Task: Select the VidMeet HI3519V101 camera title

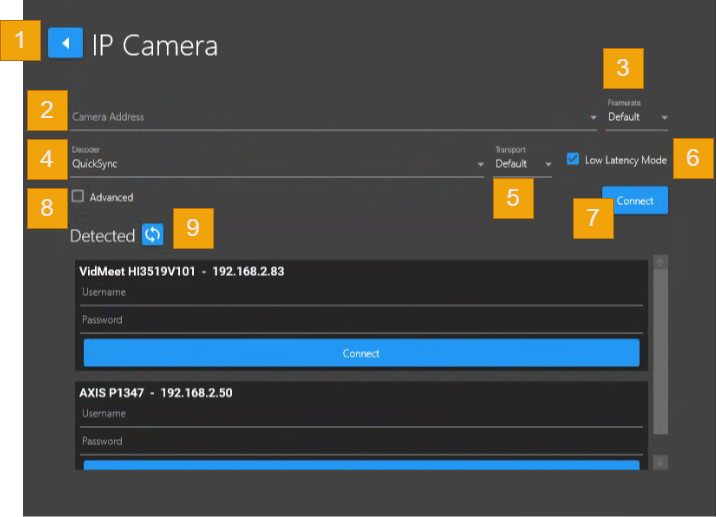Action: tap(182, 272)
